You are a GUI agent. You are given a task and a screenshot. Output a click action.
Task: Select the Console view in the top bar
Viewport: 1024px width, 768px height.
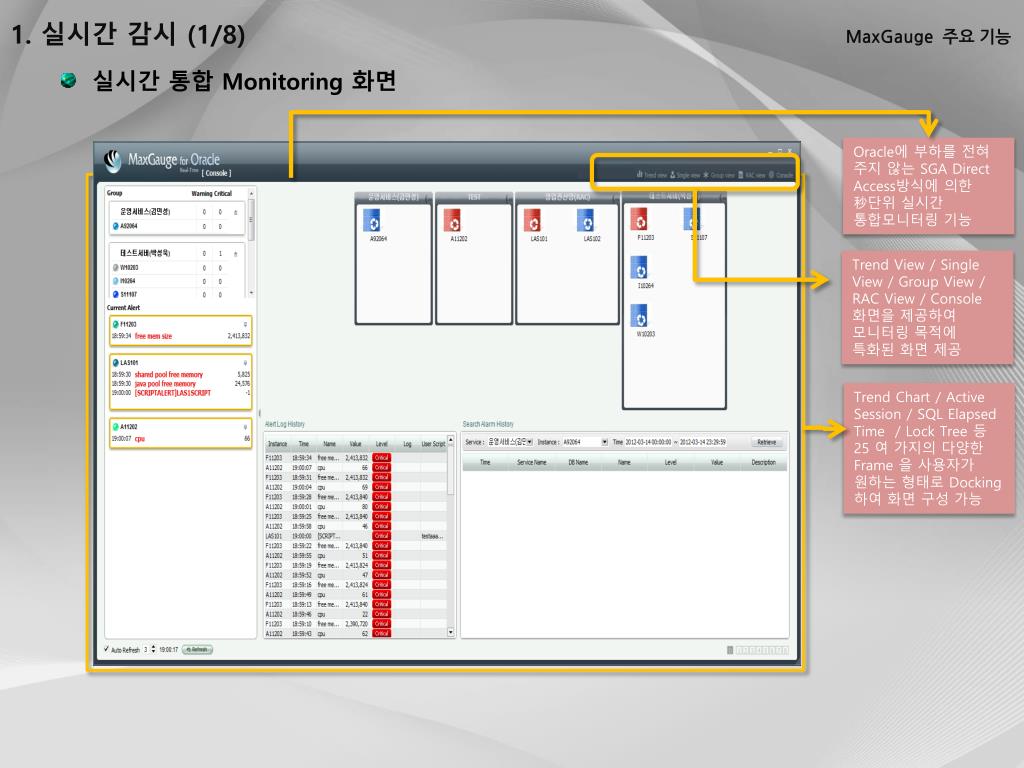tap(781, 175)
